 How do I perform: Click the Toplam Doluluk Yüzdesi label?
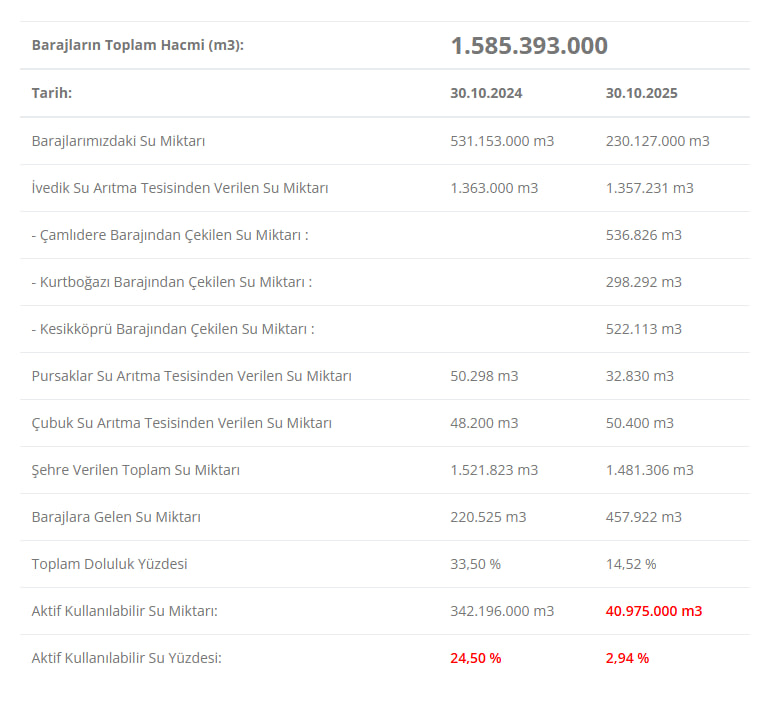point(109,564)
